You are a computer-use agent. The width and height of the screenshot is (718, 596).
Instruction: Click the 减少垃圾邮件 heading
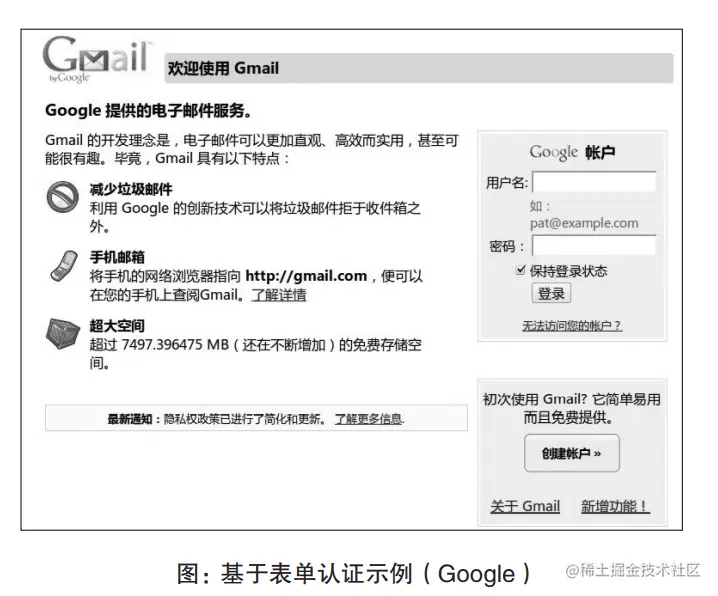pyautogui.click(x=131, y=189)
